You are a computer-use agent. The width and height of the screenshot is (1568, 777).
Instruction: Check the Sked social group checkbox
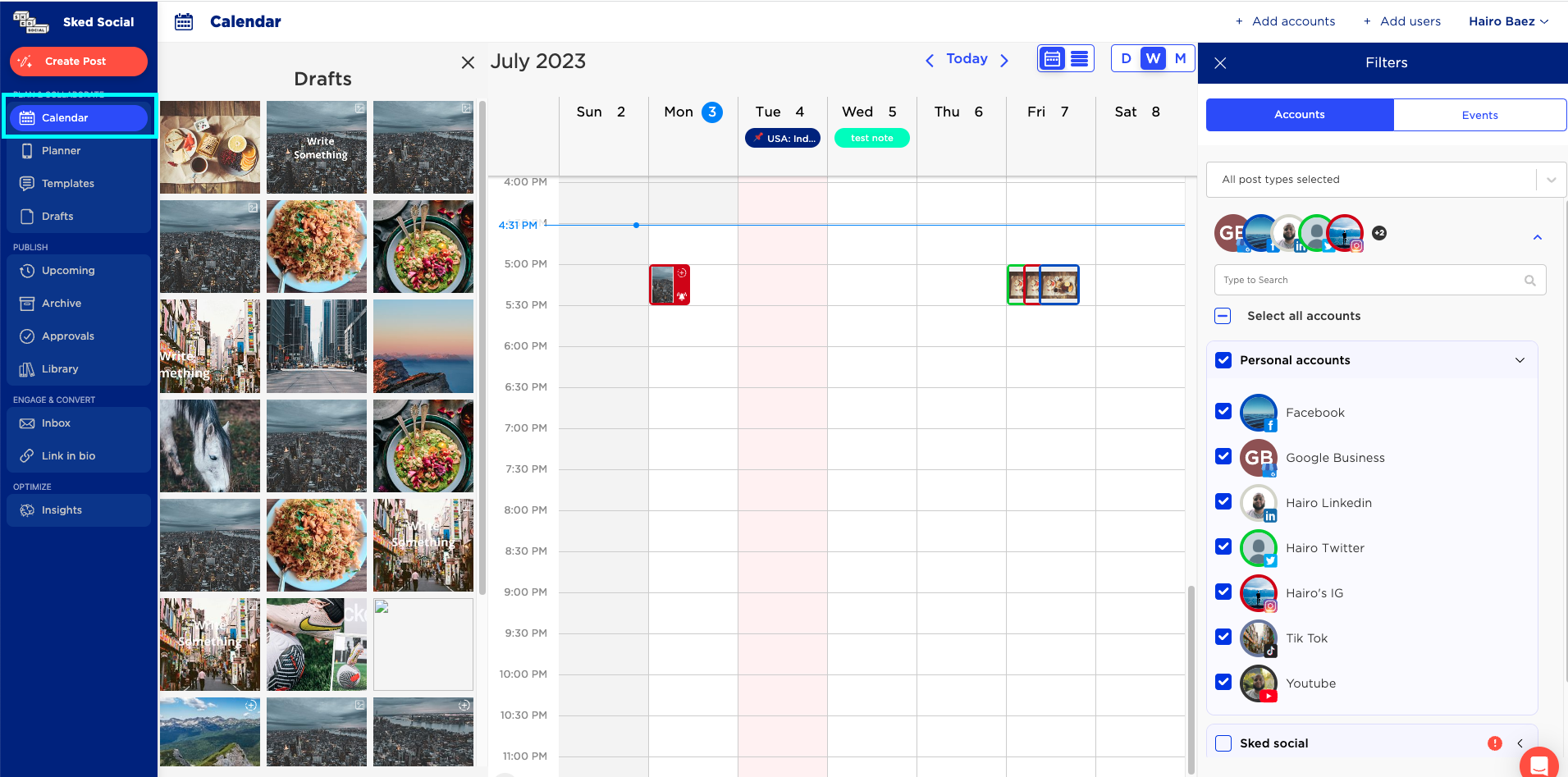click(x=1223, y=743)
